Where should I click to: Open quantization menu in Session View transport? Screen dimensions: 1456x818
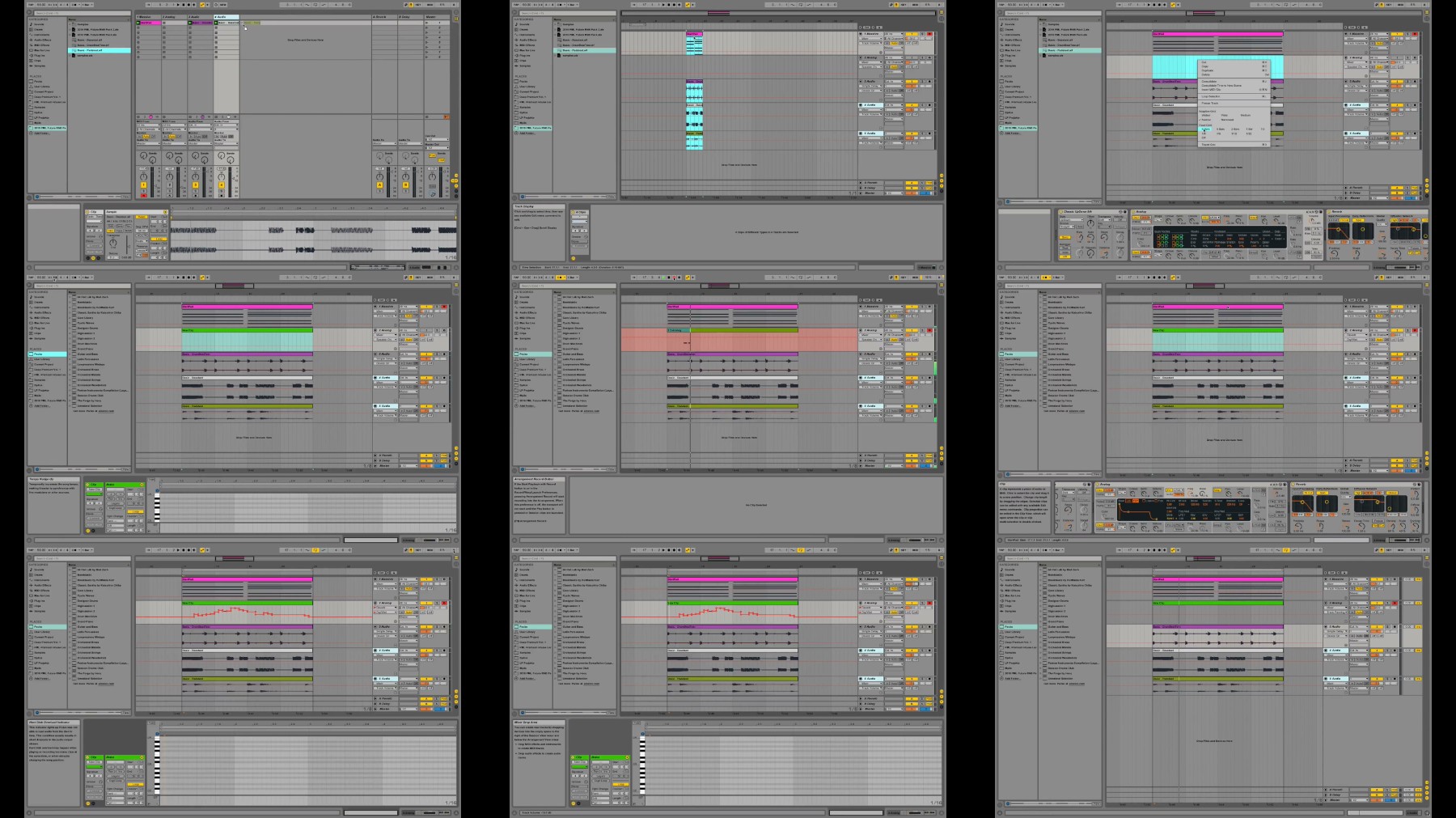tap(87, 5)
